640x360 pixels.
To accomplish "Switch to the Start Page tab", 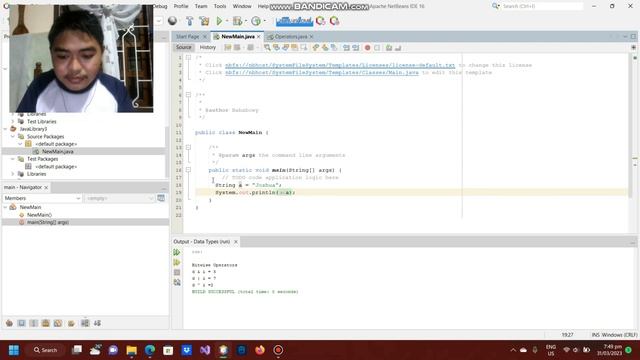I will tap(187, 37).
